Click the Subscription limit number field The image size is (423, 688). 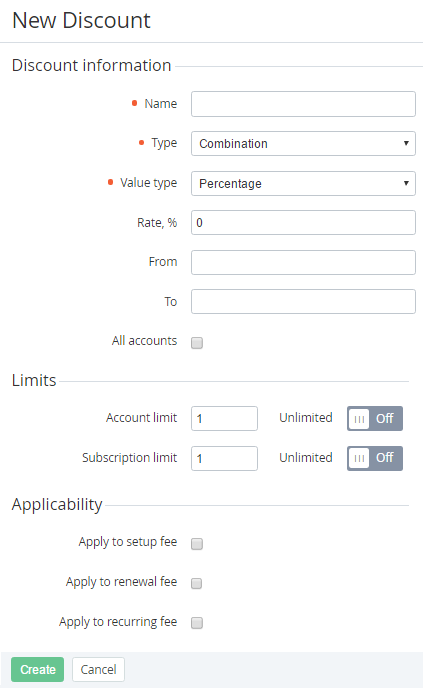pos(224,459)
